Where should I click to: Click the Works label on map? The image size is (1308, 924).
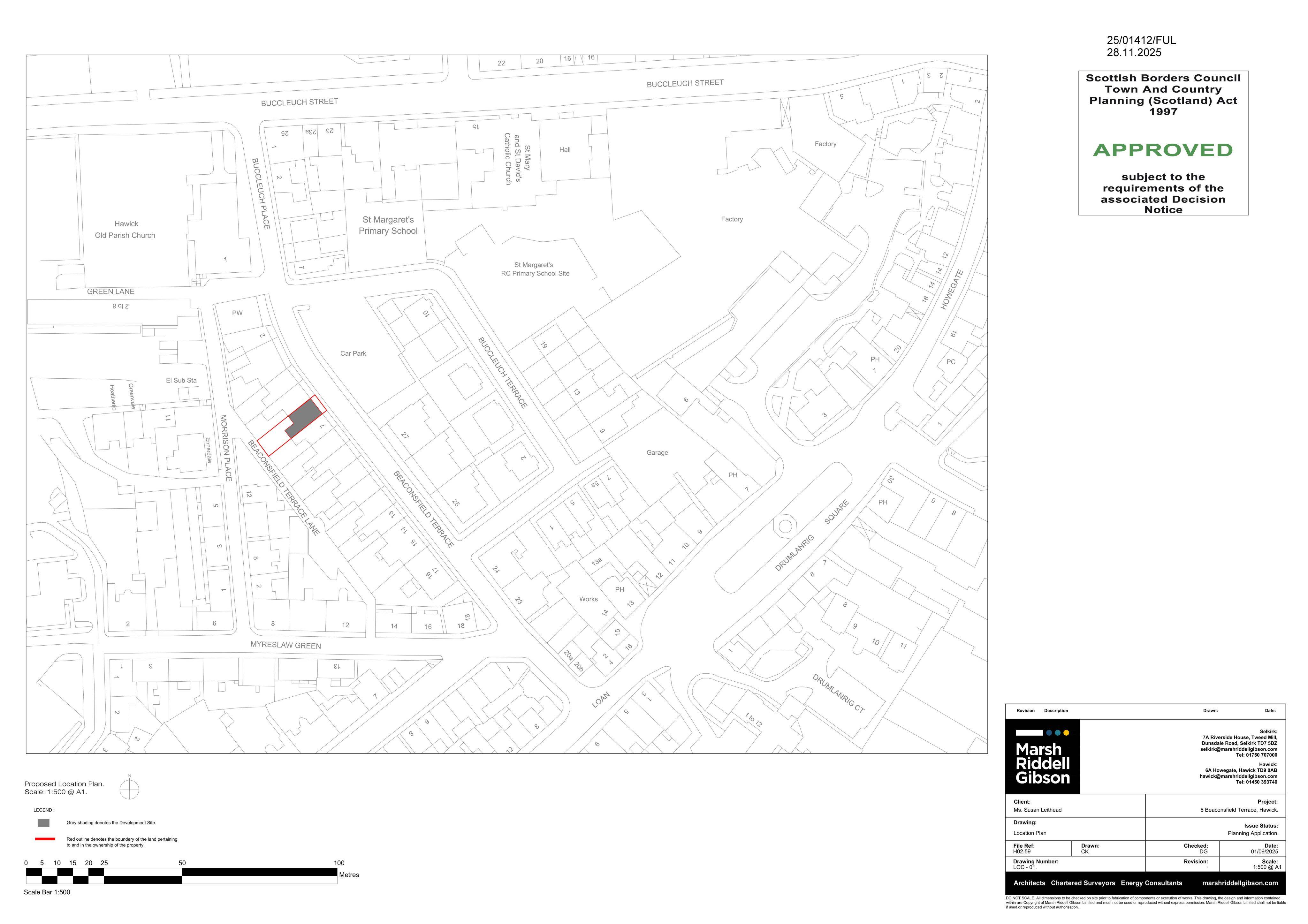[x=589, y=599]
